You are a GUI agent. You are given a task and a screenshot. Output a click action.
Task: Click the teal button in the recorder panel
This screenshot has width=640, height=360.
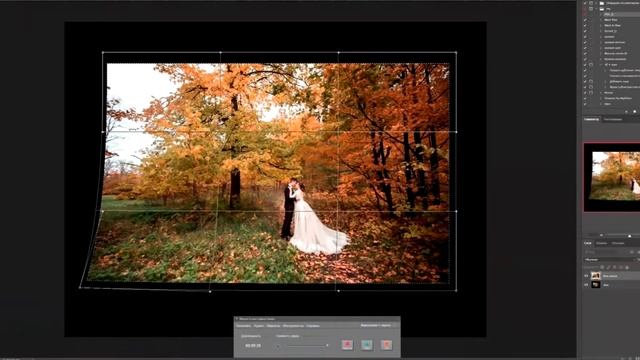[x=367, y=345]
